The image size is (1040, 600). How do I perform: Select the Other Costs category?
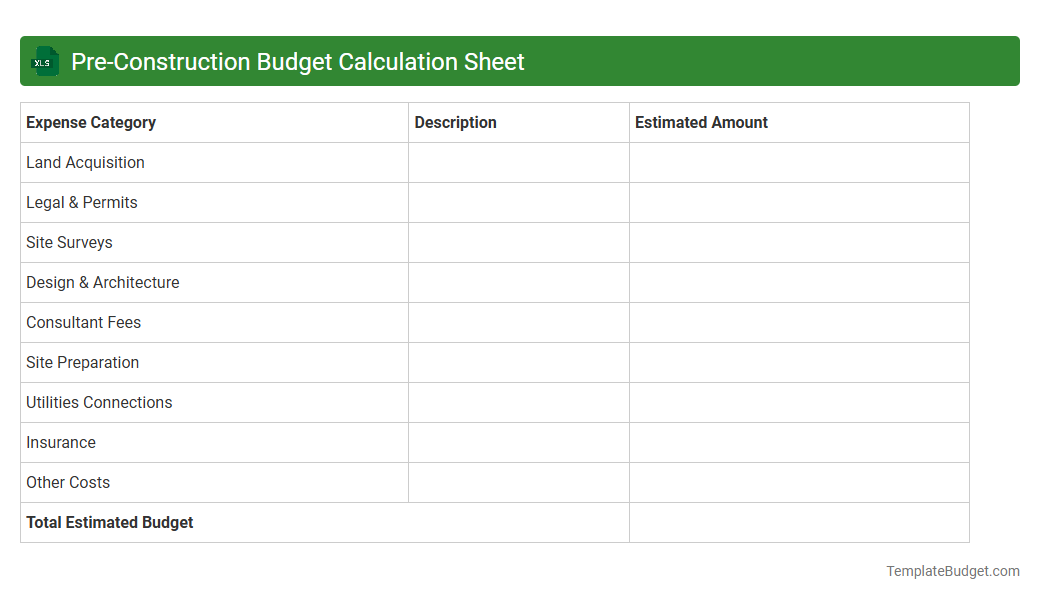68,482
